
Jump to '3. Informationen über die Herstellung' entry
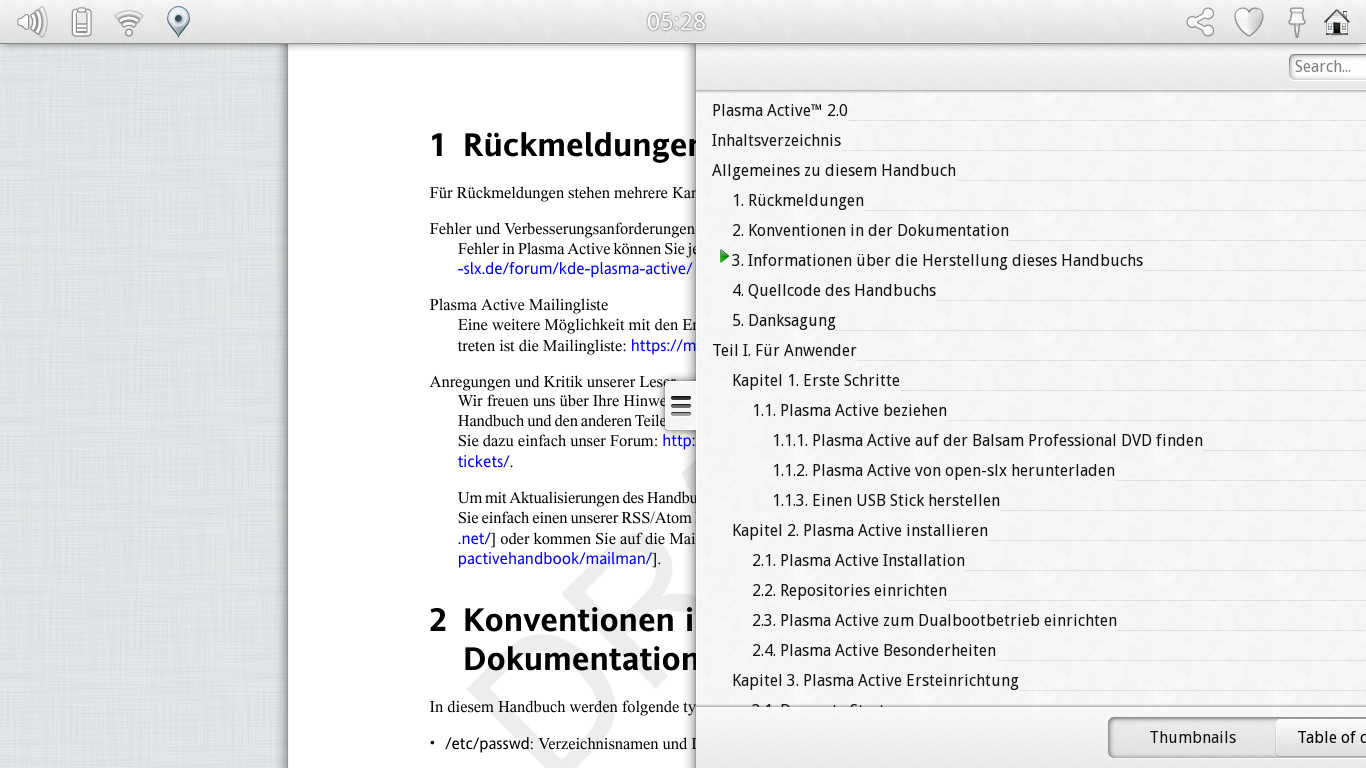pyautogui.click(x=936, y=260)
